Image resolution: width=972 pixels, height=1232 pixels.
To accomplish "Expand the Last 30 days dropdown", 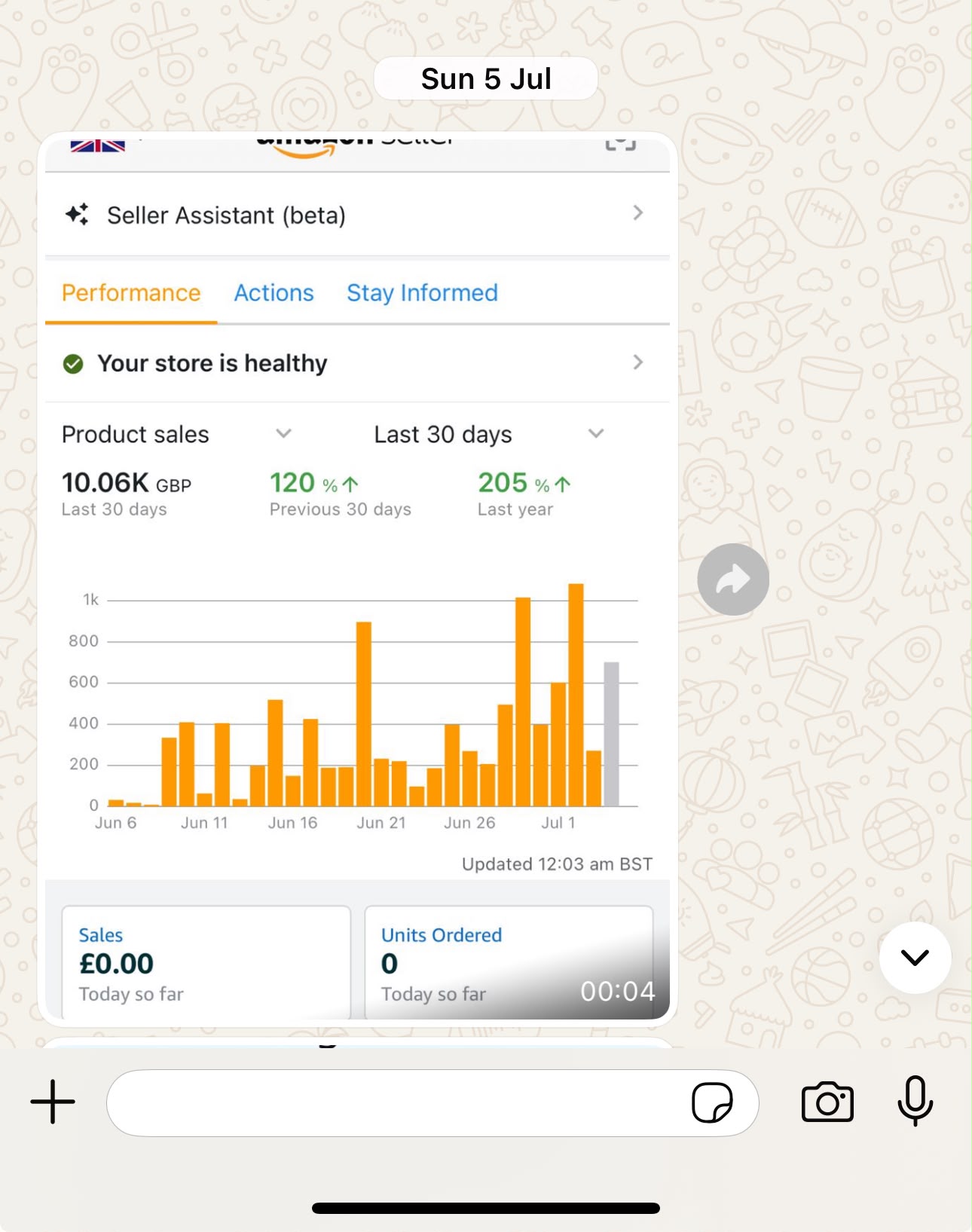I will (596, 433).
